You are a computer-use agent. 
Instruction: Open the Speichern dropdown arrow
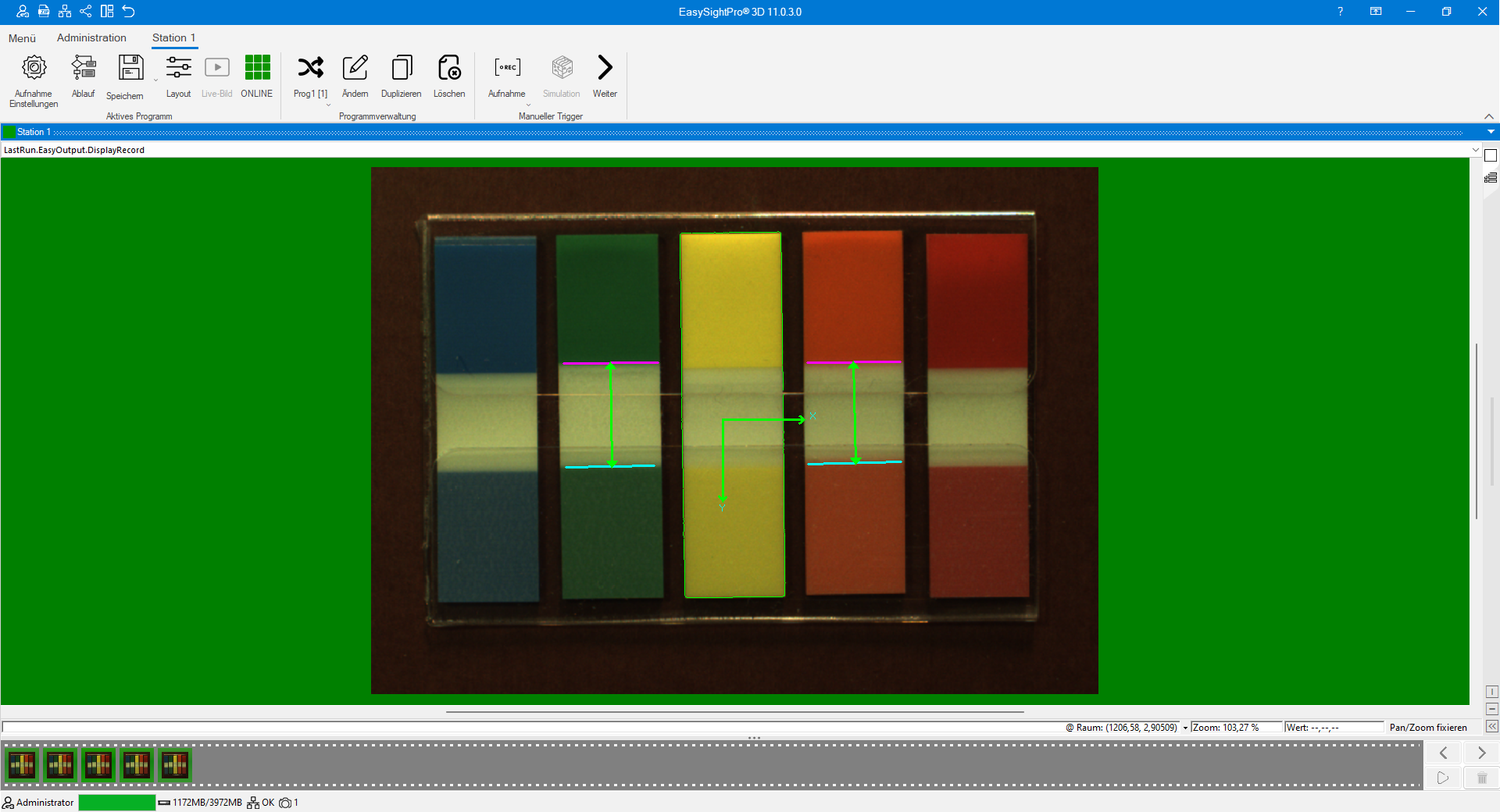tap(155, 80)
